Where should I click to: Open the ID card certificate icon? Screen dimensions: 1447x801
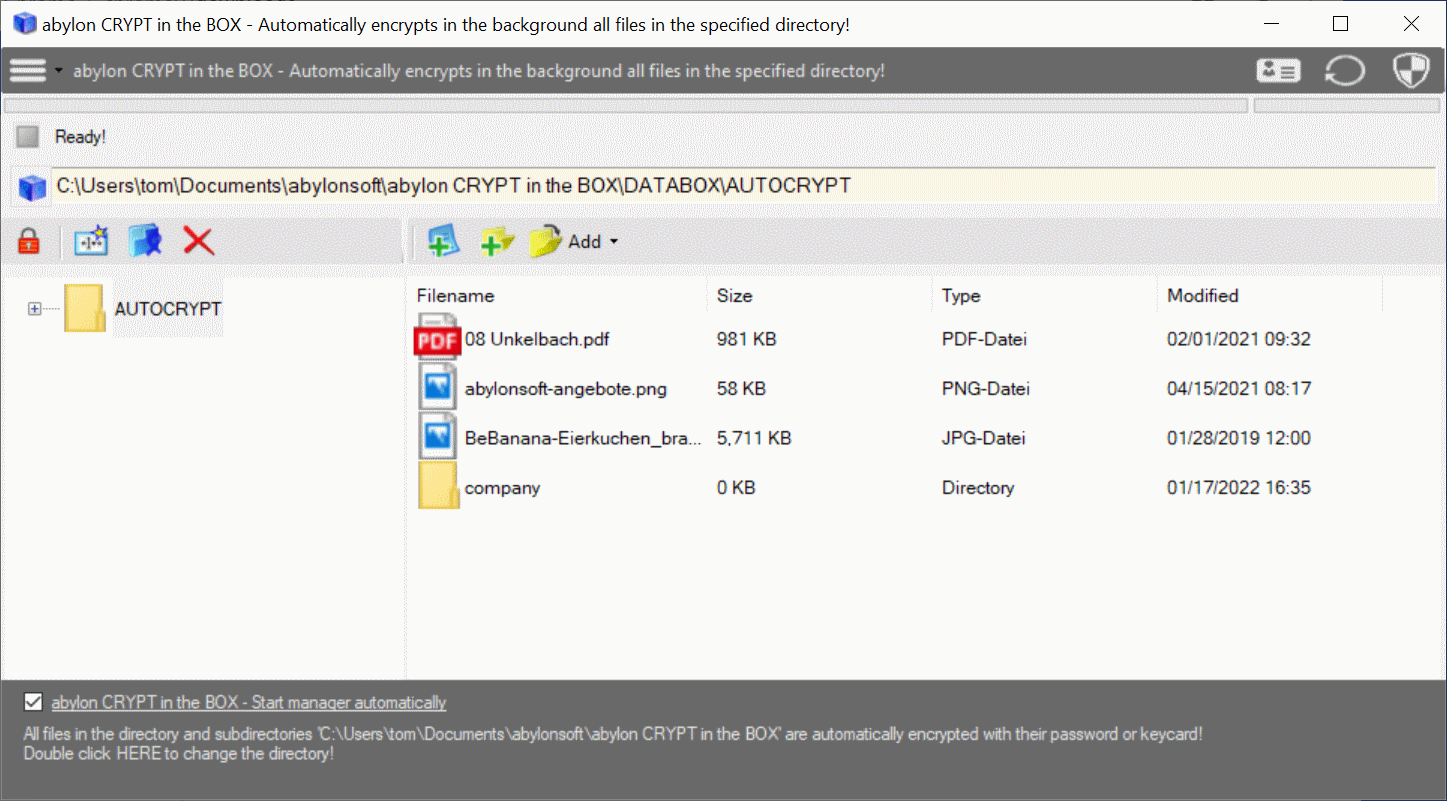pos(1278,71)
